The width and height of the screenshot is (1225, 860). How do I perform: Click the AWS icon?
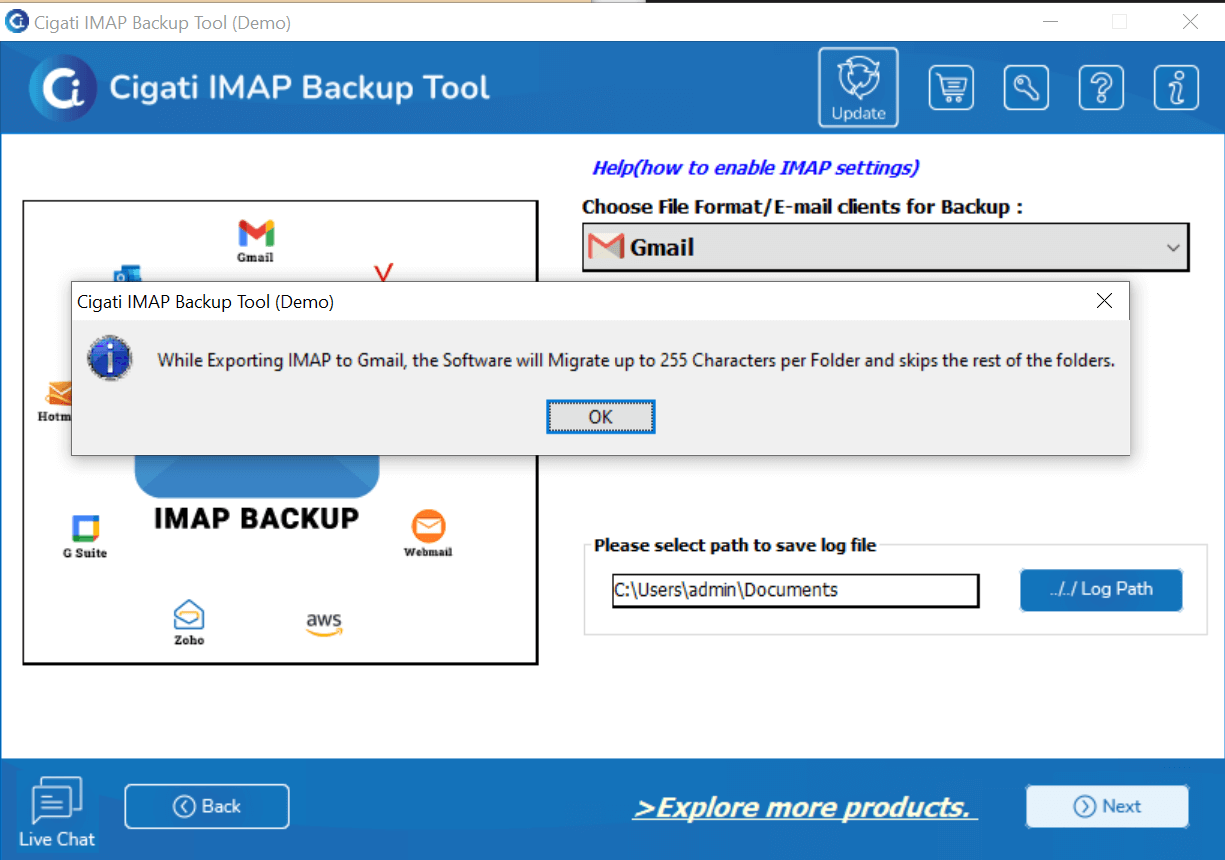click(324, 624)
